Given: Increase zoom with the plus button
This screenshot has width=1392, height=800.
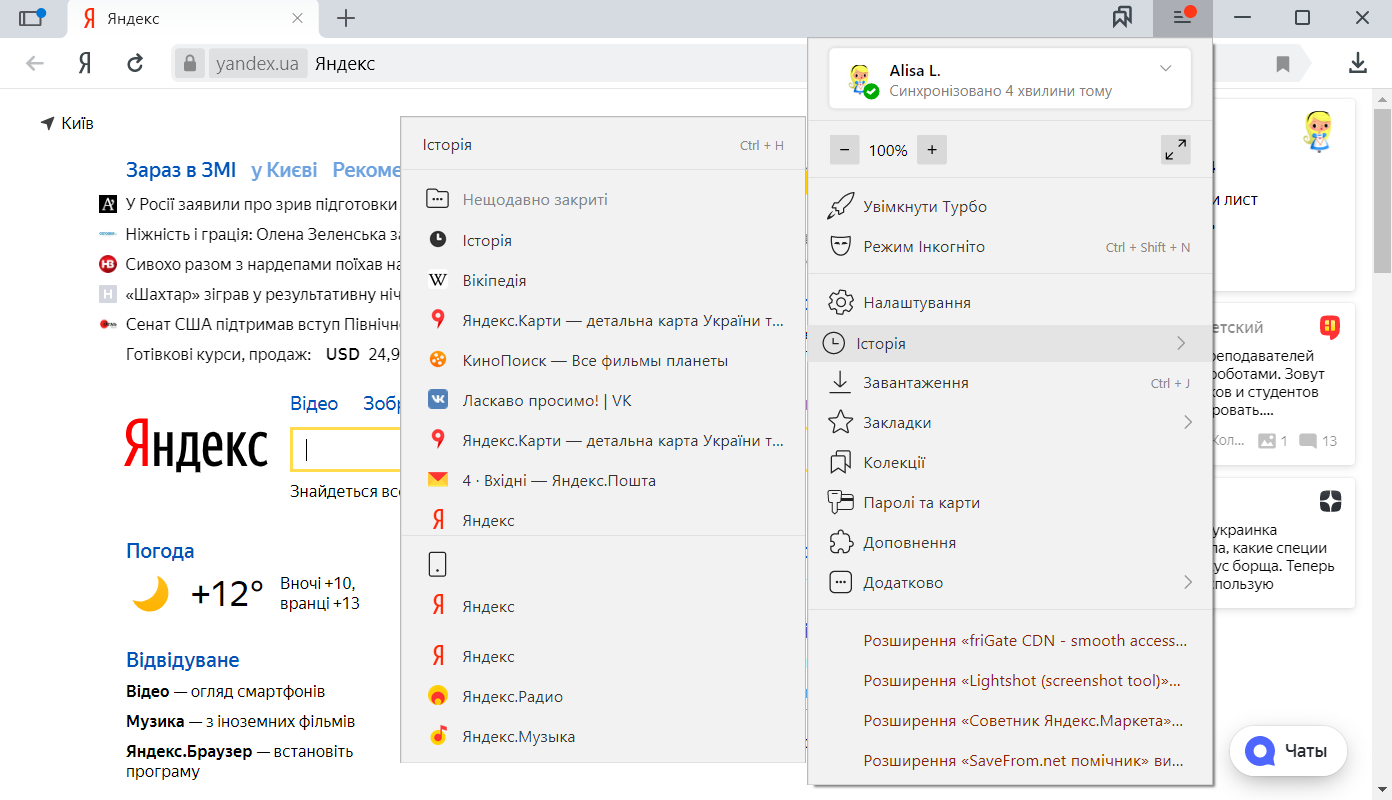Looking at the screenshot, I should (x=932, y=150).
